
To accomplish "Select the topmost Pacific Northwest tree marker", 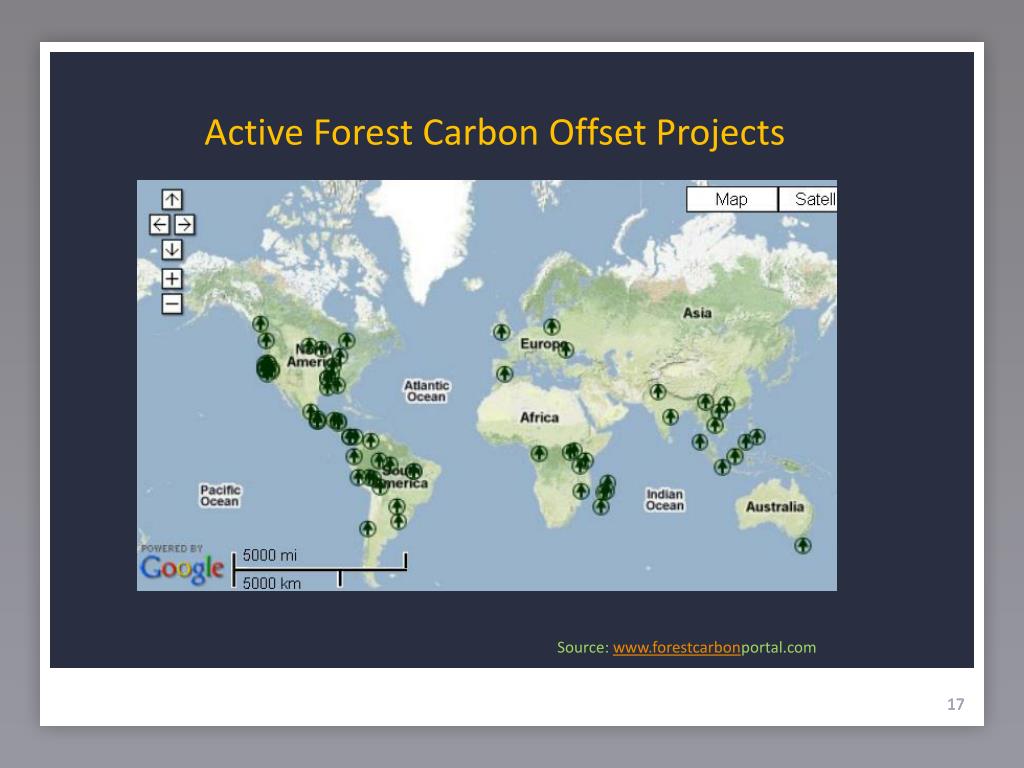I will (261, 323).
